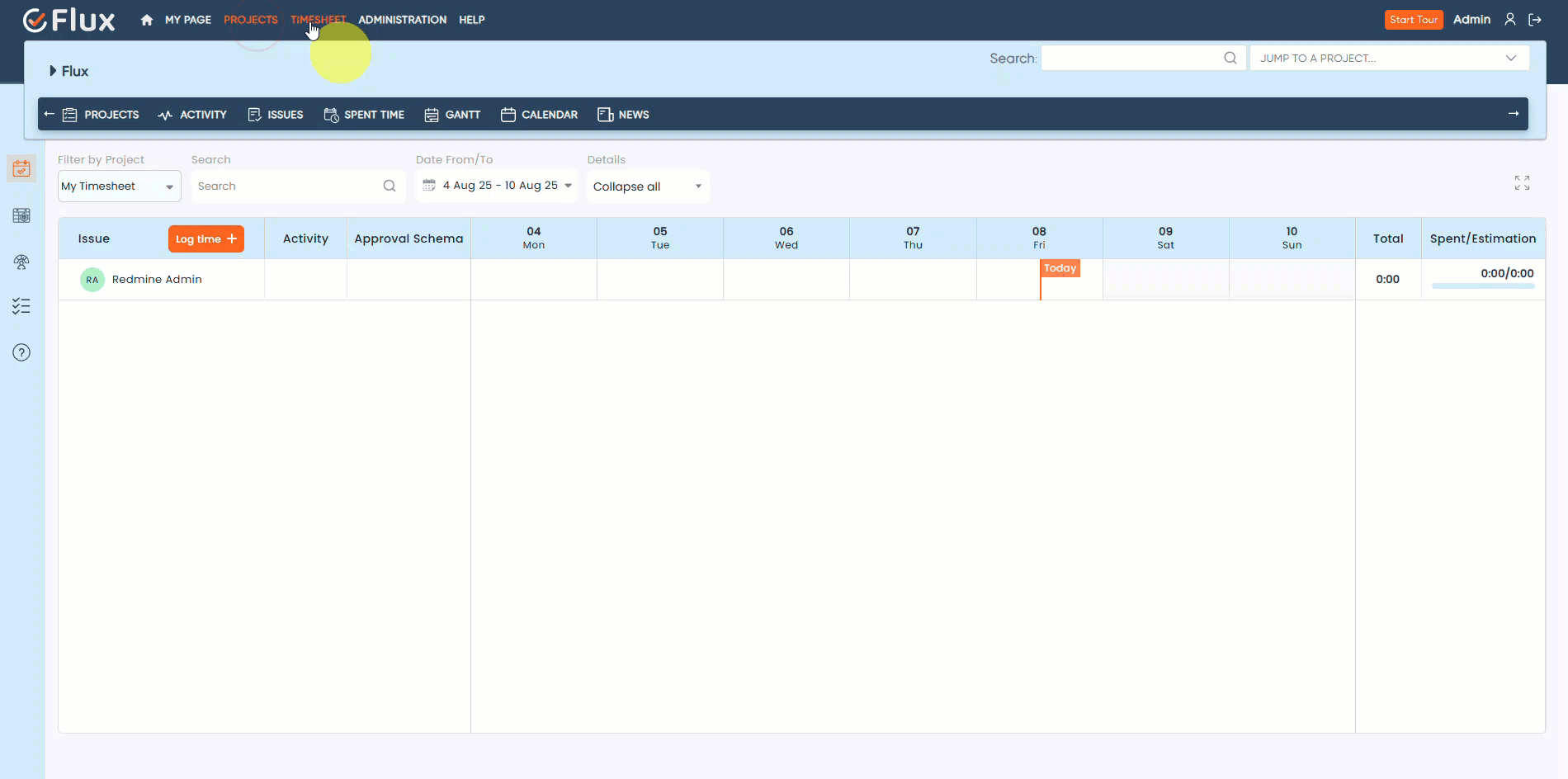Switch to the My Page menu item
Viewport: 1568px width, 779px height.
click(188, 20)
